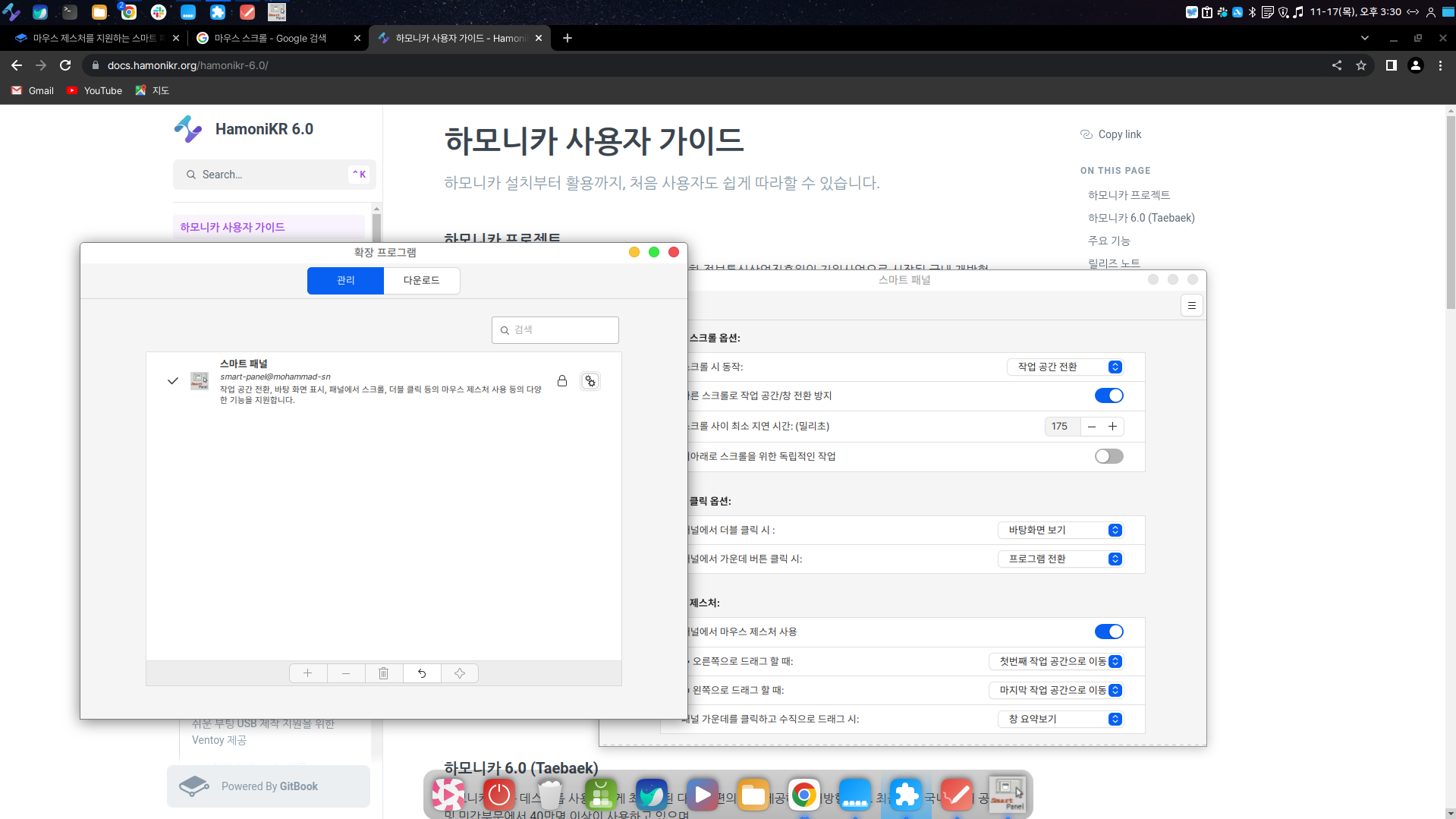Click the trash delete extension icon

pos(384,673)
